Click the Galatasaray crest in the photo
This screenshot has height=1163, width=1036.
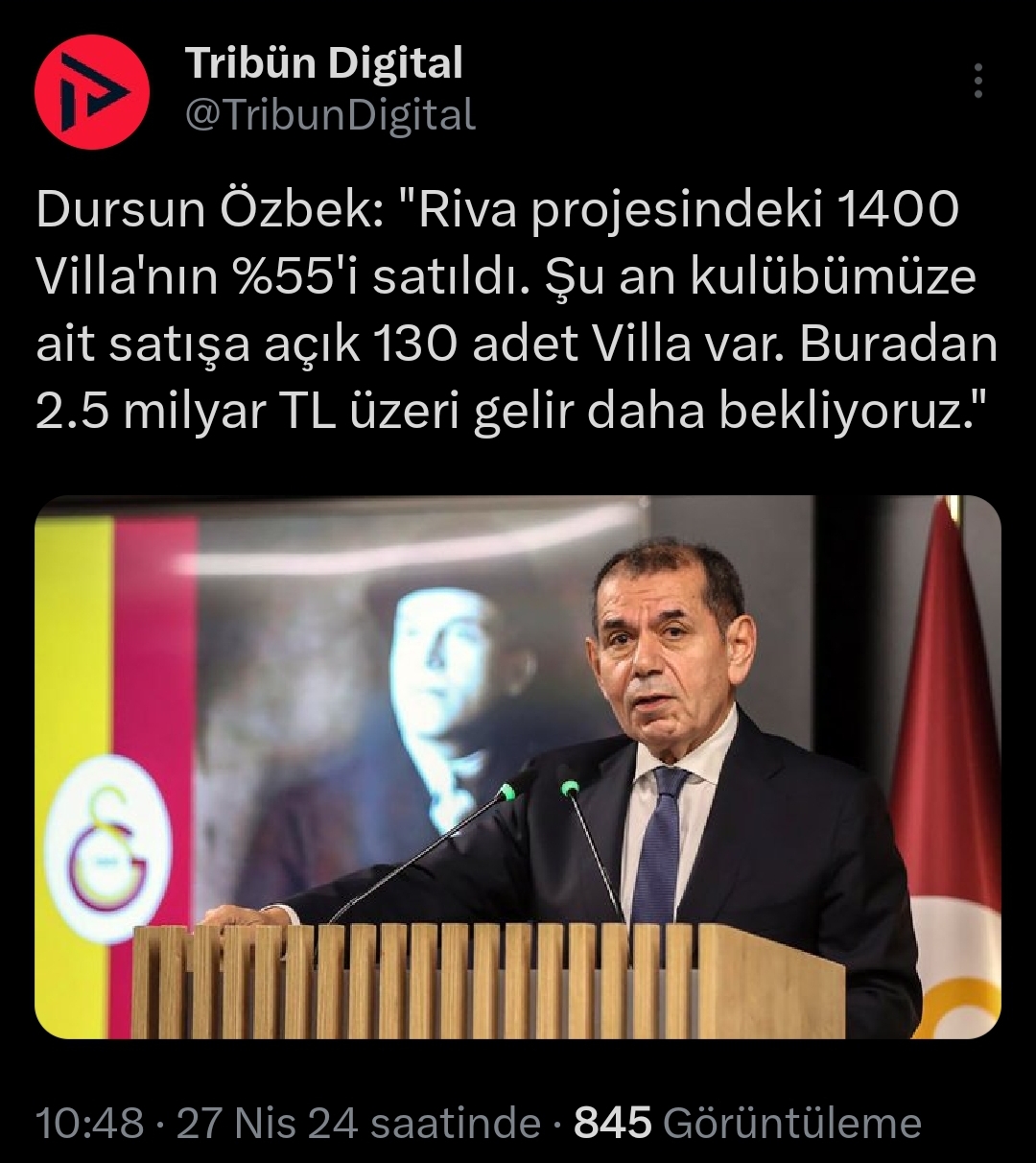tap(108, 849)
